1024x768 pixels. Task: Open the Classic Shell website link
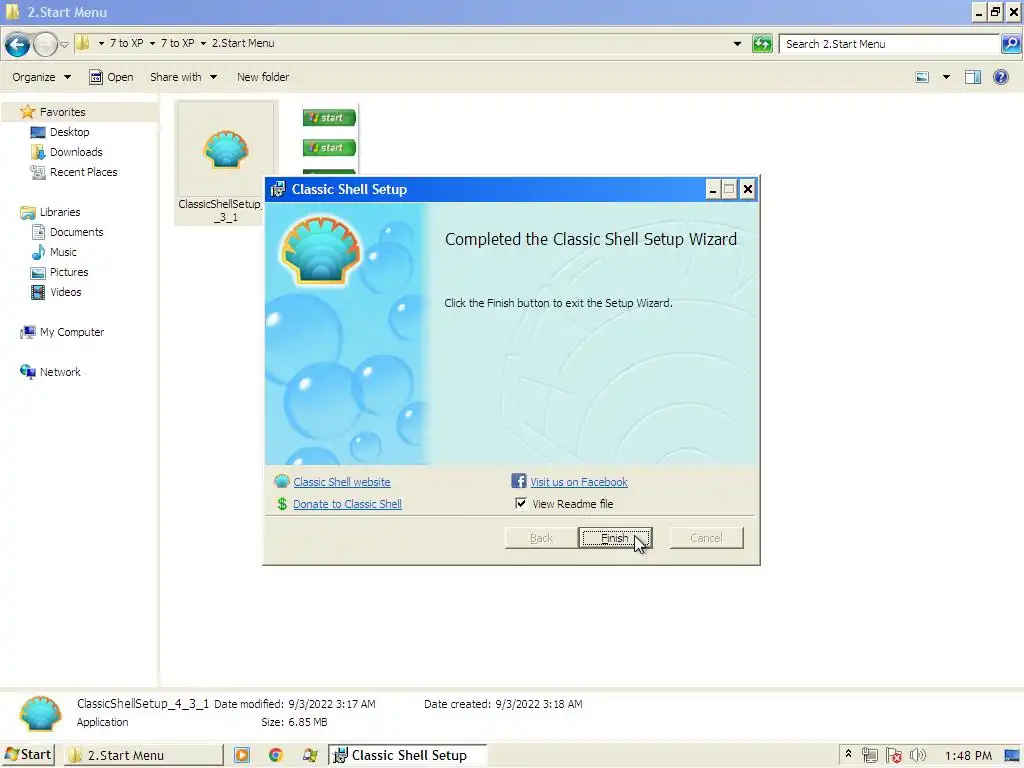click(342, 482)
